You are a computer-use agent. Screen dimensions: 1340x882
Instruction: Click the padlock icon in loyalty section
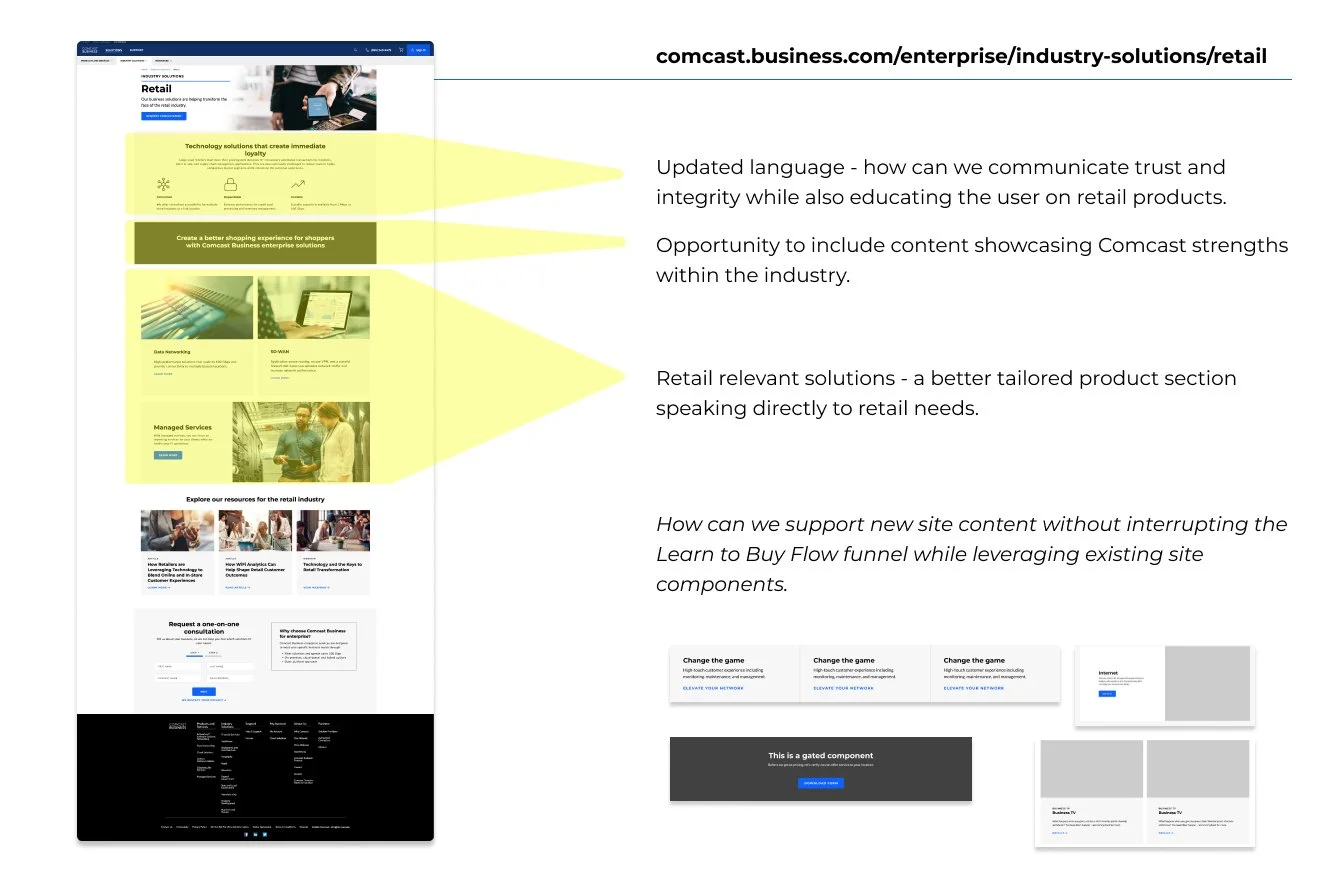231,184
